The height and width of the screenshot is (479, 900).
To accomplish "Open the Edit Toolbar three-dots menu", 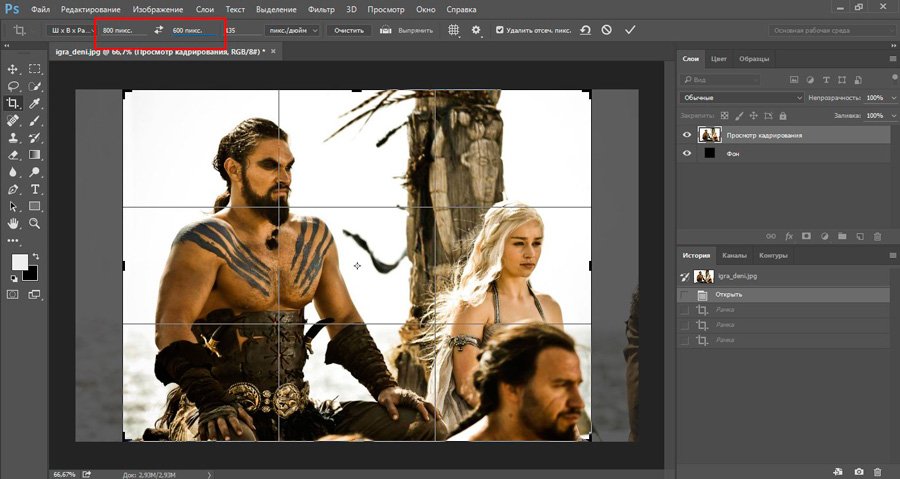I will point(13,241).
